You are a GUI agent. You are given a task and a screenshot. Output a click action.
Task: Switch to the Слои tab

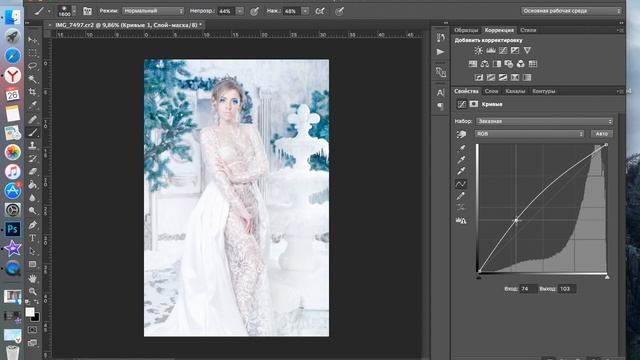click(491, 91)
